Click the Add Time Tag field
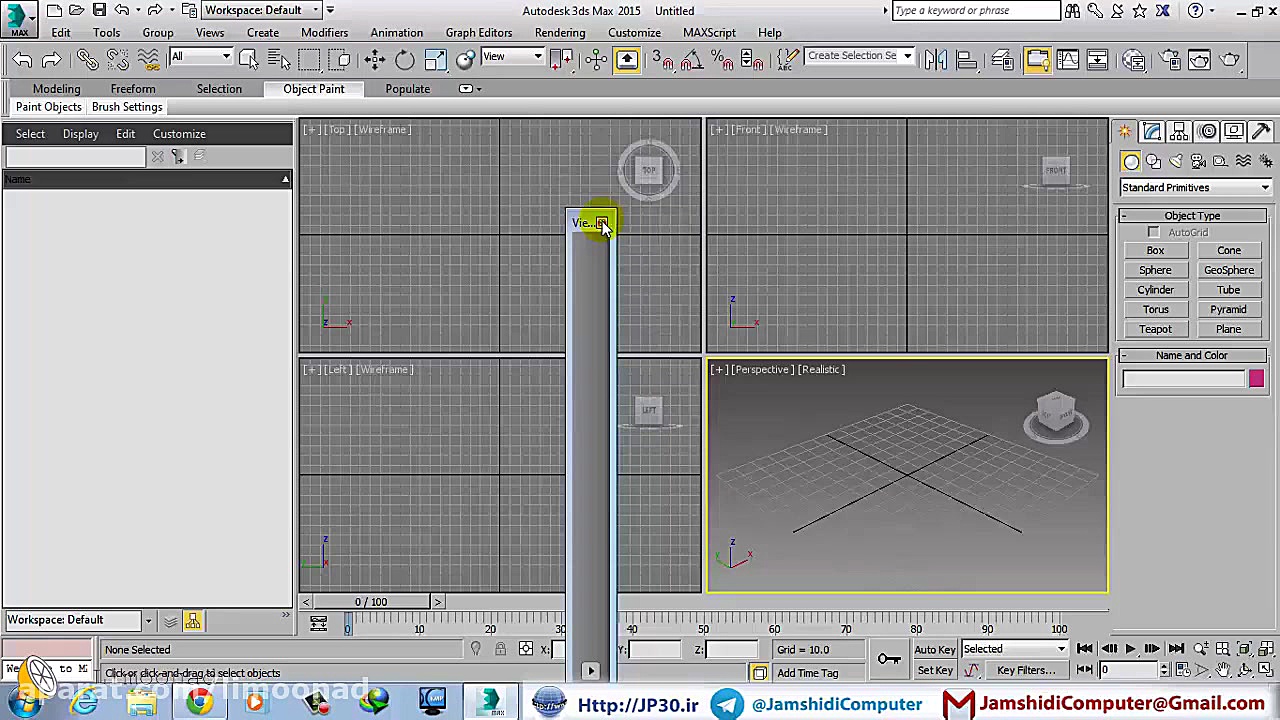The width and height of the screenshot is (1280, 720). coord(807,672)
